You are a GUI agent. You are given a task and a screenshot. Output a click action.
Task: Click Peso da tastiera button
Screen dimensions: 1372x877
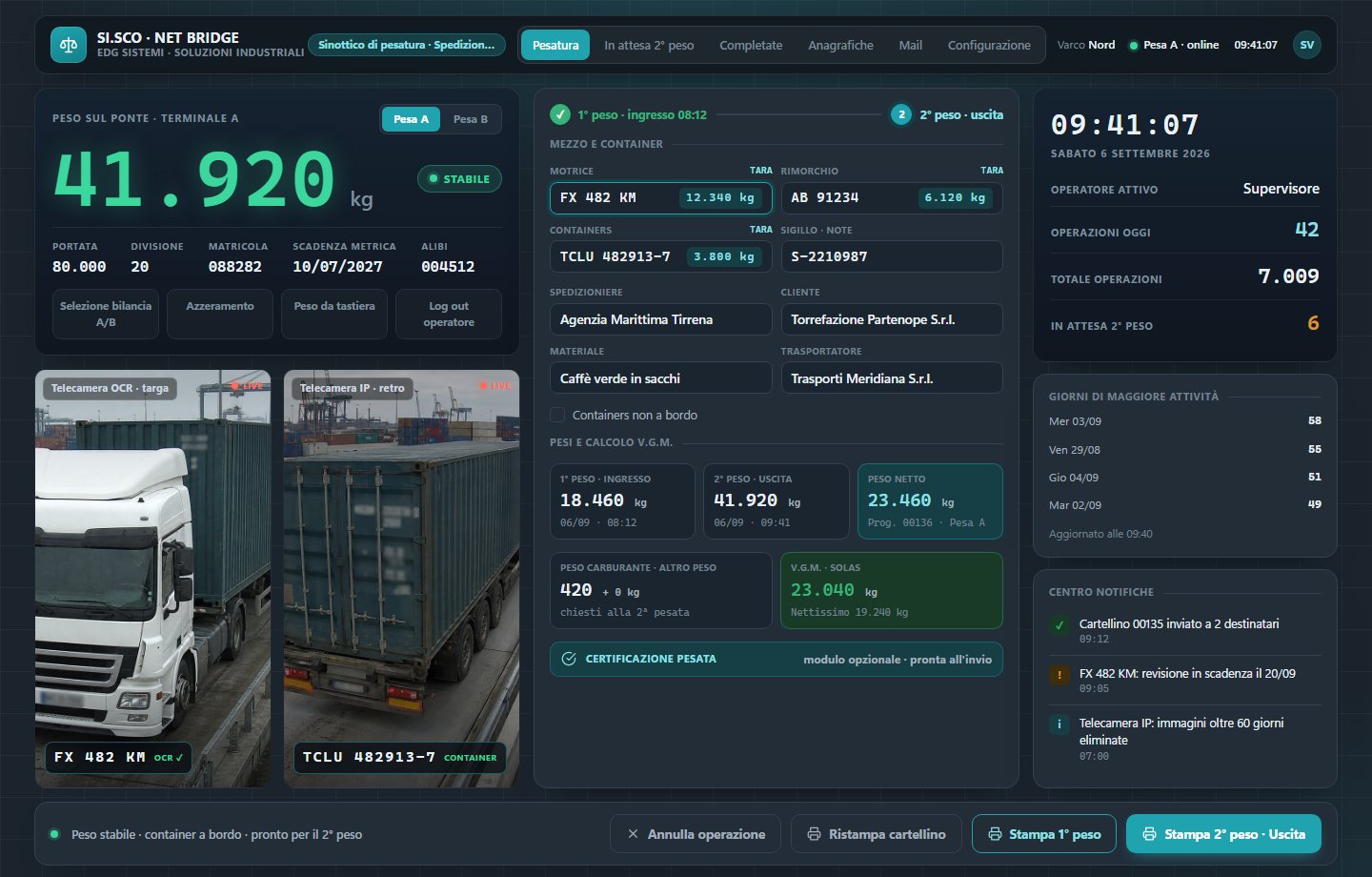[334, 315]
